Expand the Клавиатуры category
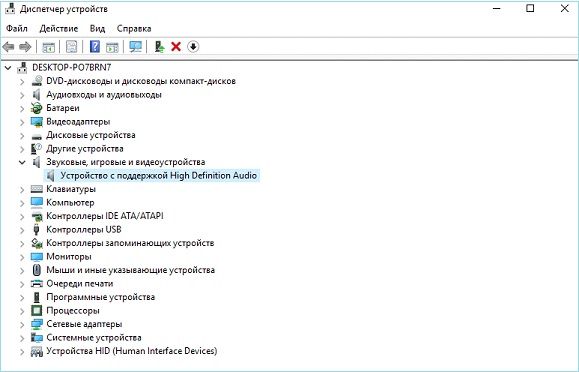The height and width of the screenshot is (372, 579). click(22, 190)
